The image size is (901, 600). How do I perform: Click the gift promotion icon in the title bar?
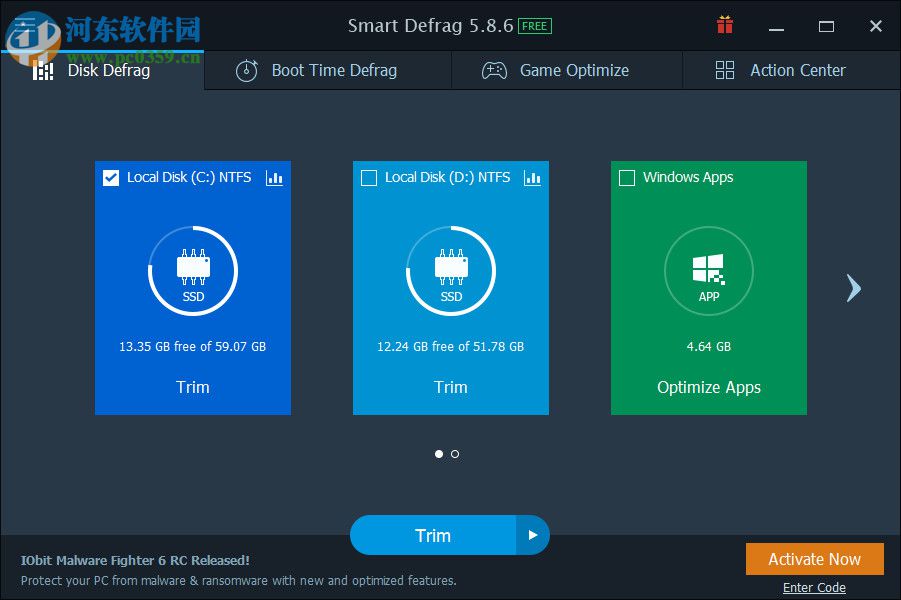click(724, 25)
